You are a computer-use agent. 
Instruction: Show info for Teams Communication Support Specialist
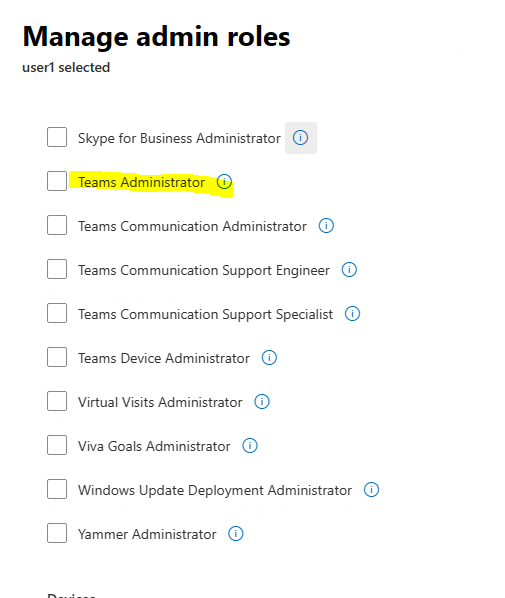[352, 313]
